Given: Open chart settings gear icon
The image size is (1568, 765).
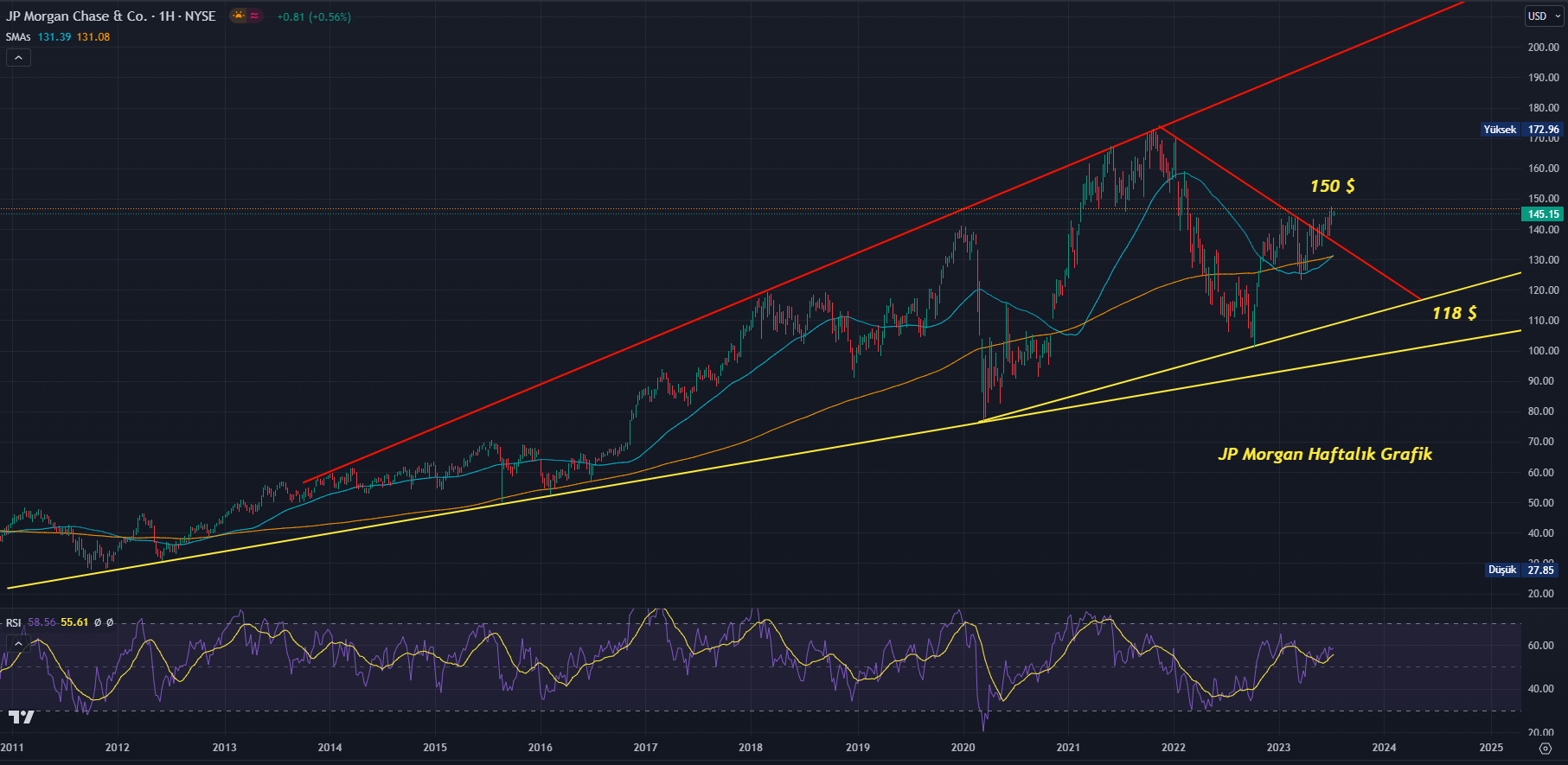Looking at the screenshot, I should (x=1546, y=749).
